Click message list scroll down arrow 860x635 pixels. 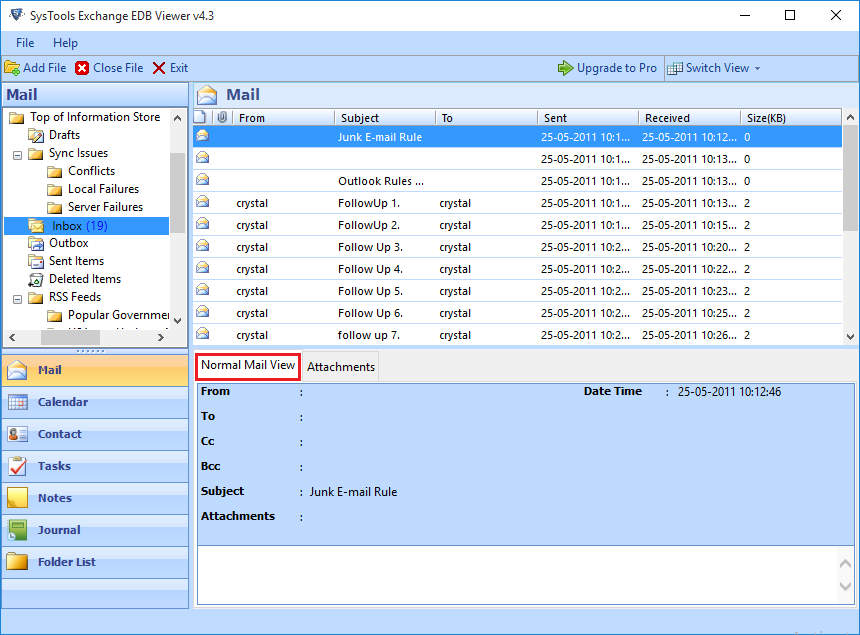tap(850, 337)
